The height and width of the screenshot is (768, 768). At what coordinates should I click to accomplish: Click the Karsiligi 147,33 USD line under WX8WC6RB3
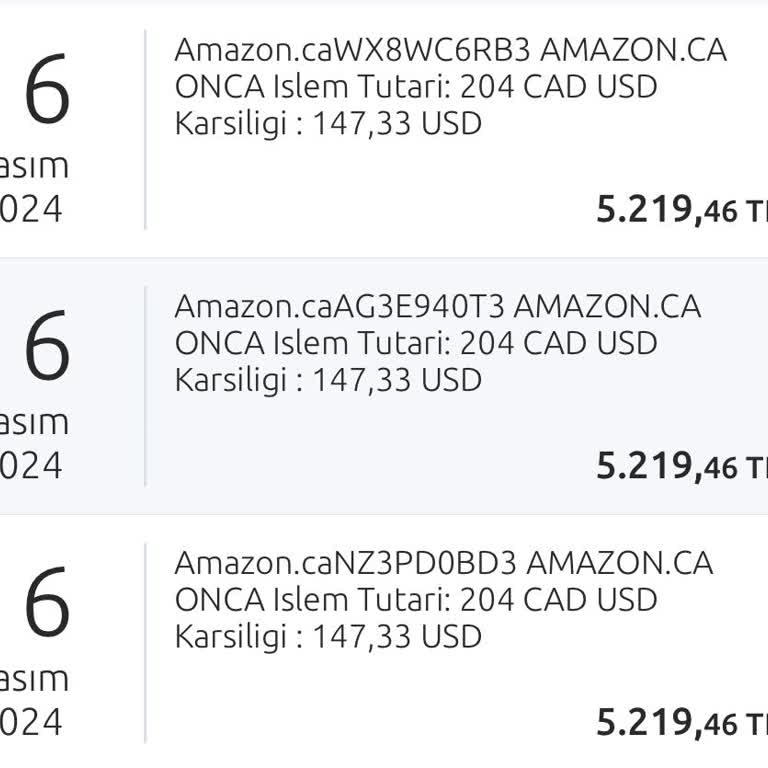click(328, 124)
